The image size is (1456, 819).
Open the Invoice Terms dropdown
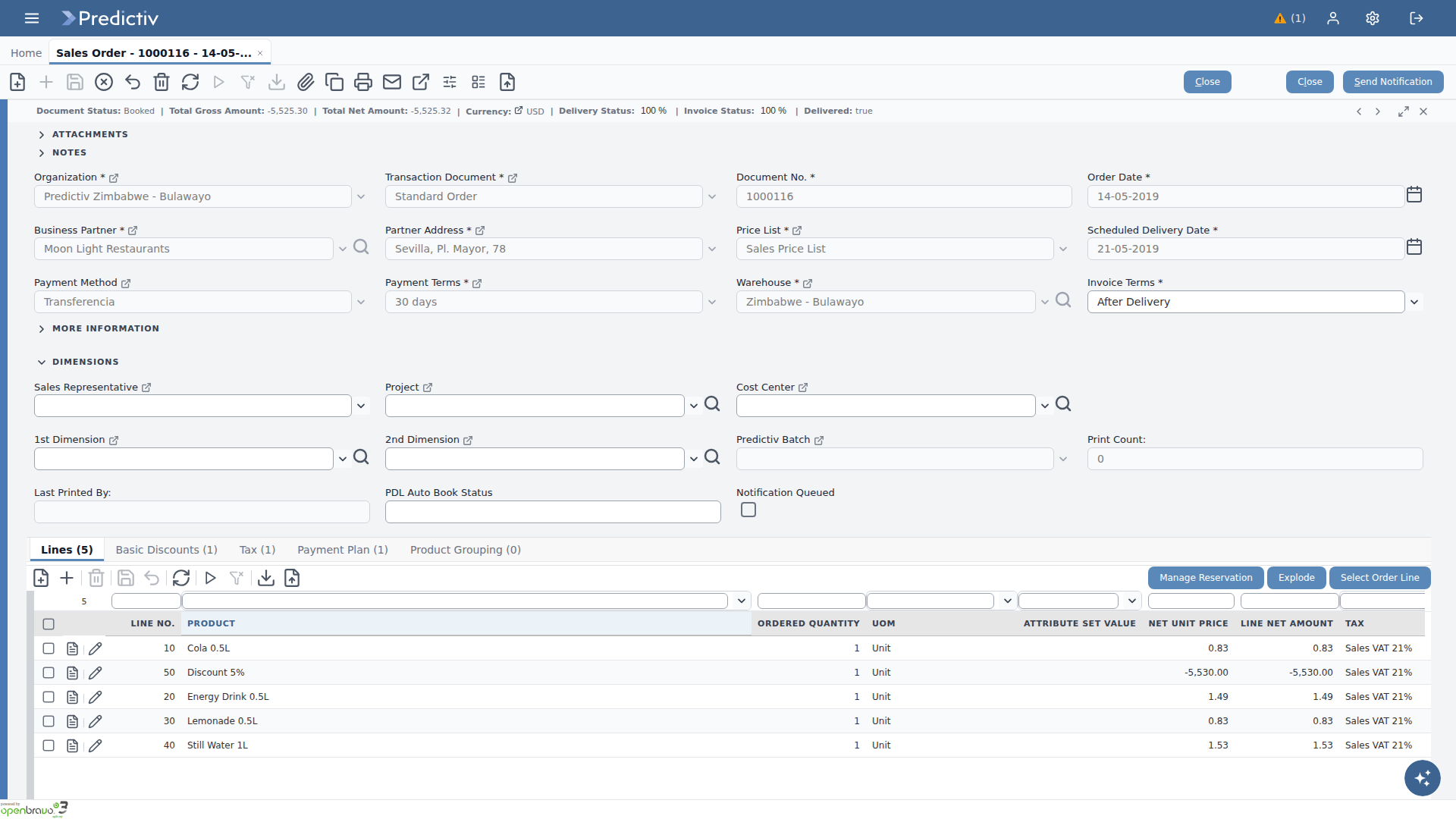click(1414, 302)
